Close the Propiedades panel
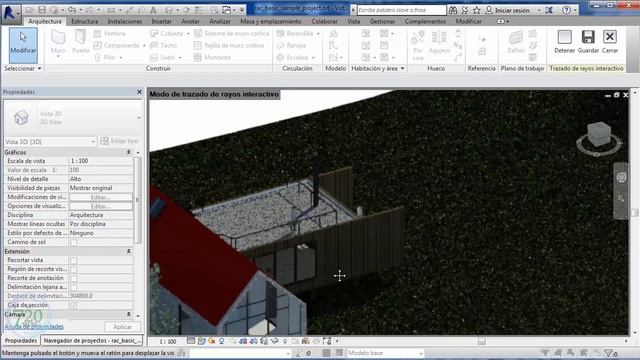This screenshot has width=640, height=360. pos(139,92)
